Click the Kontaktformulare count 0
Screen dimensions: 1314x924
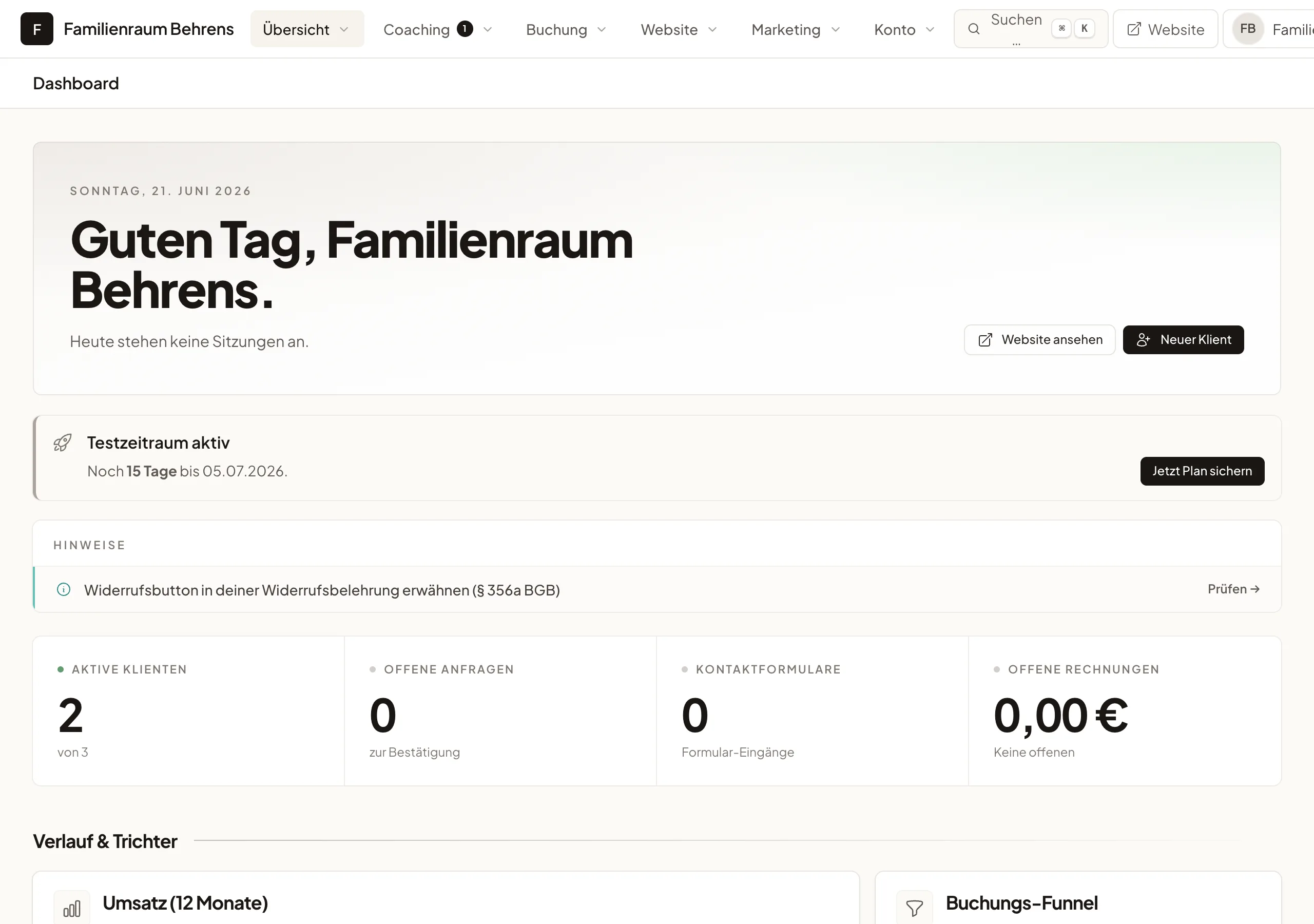[695, 716]
